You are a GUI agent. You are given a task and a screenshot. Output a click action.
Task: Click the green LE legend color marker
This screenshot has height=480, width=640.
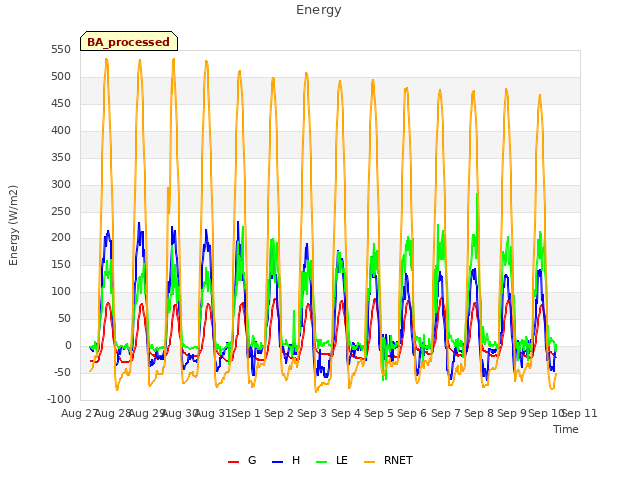(322, 462)
